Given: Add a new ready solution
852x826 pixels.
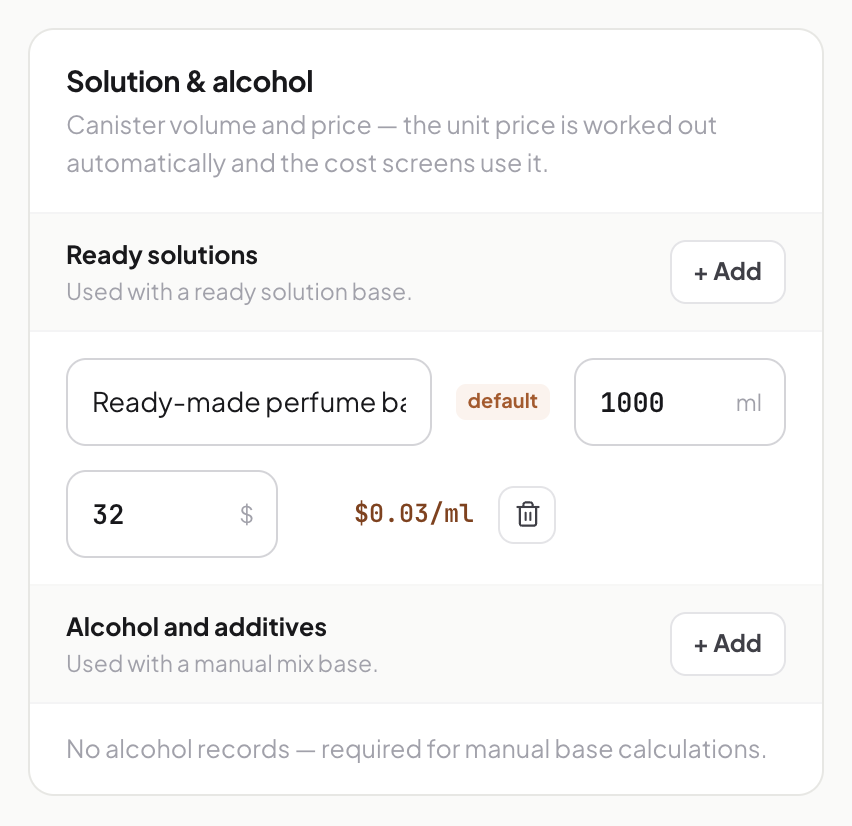Looking at the screenshot, I should click(728, 272).
